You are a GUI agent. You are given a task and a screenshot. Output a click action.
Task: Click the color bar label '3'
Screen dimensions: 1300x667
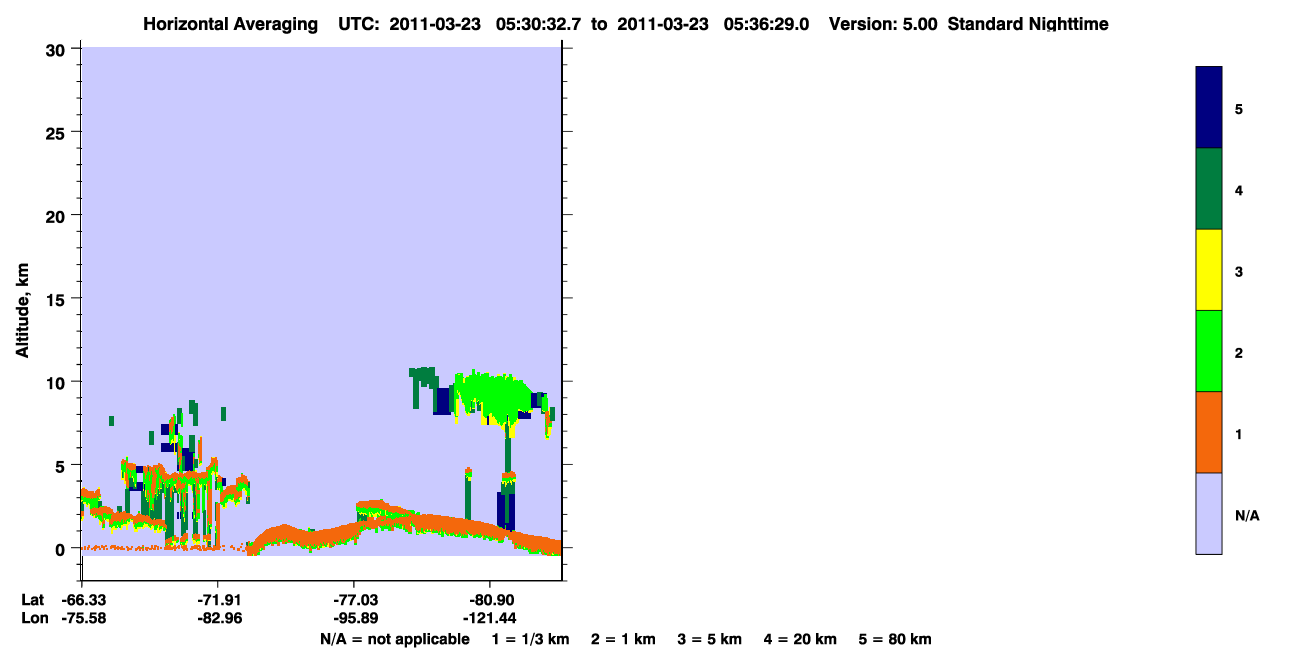1239,272
